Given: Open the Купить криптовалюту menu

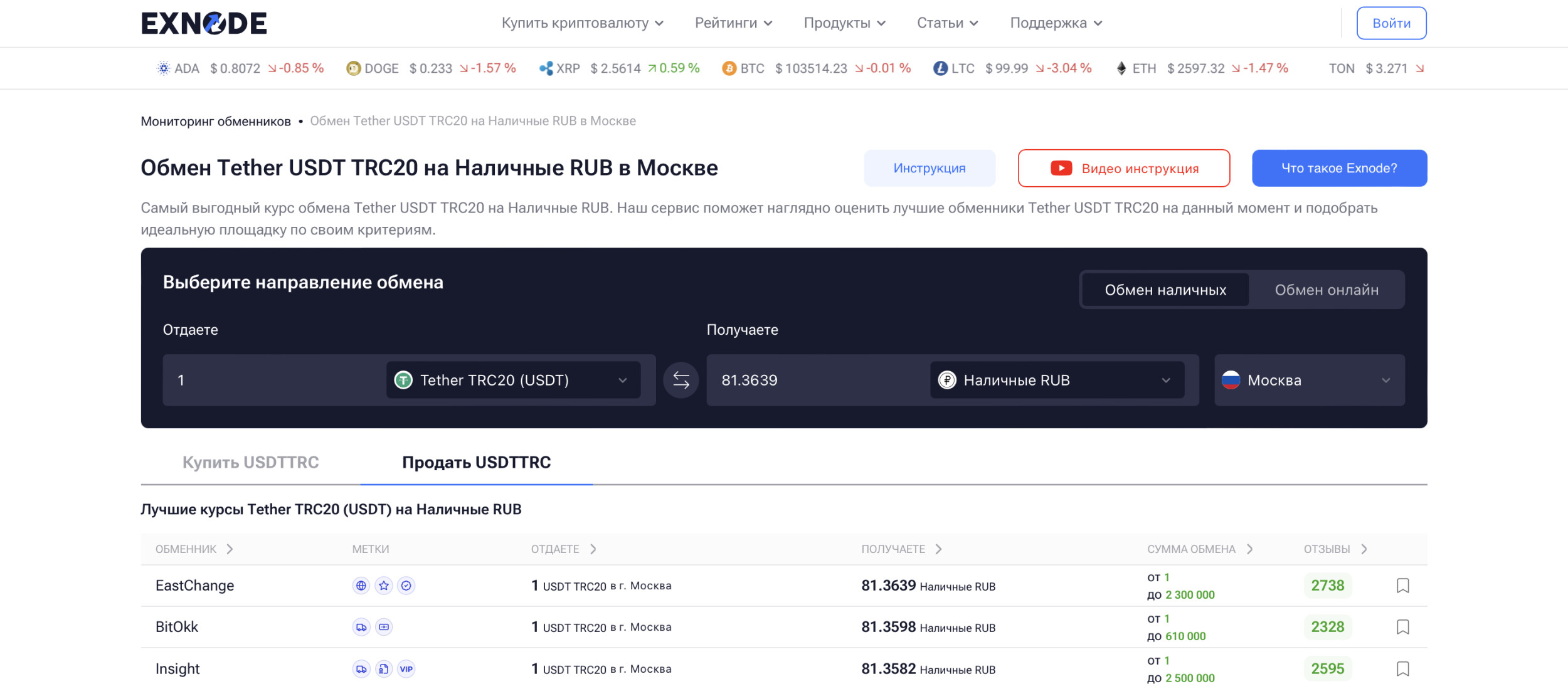Looking at the screenshot, I should (x=582, y=23).
